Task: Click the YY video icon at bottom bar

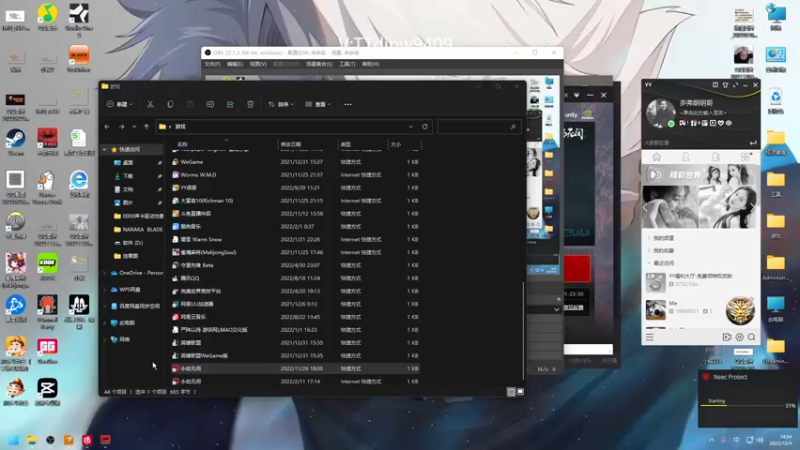Action: (727, 337)
